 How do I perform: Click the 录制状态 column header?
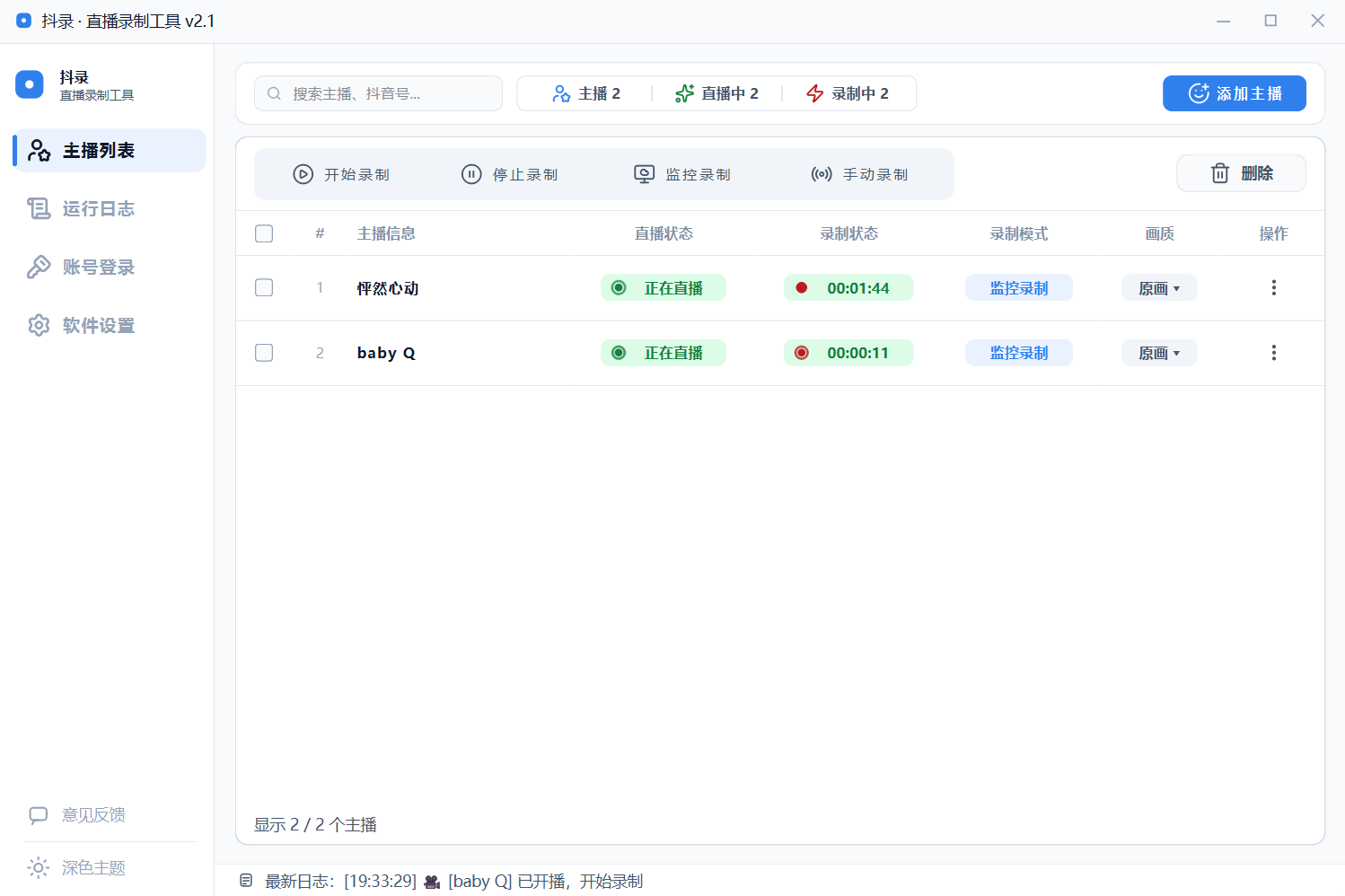click(x=848, y=233)
